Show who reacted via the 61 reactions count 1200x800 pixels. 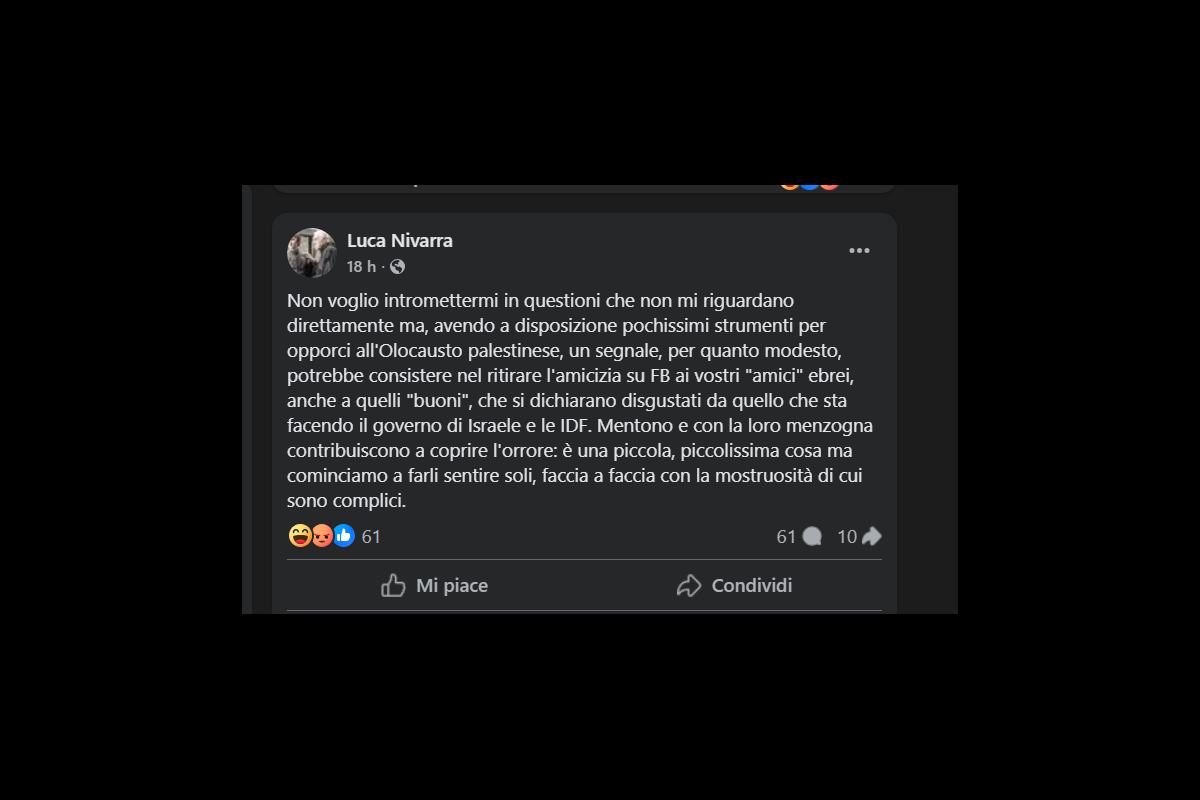(x=371, y=537)
